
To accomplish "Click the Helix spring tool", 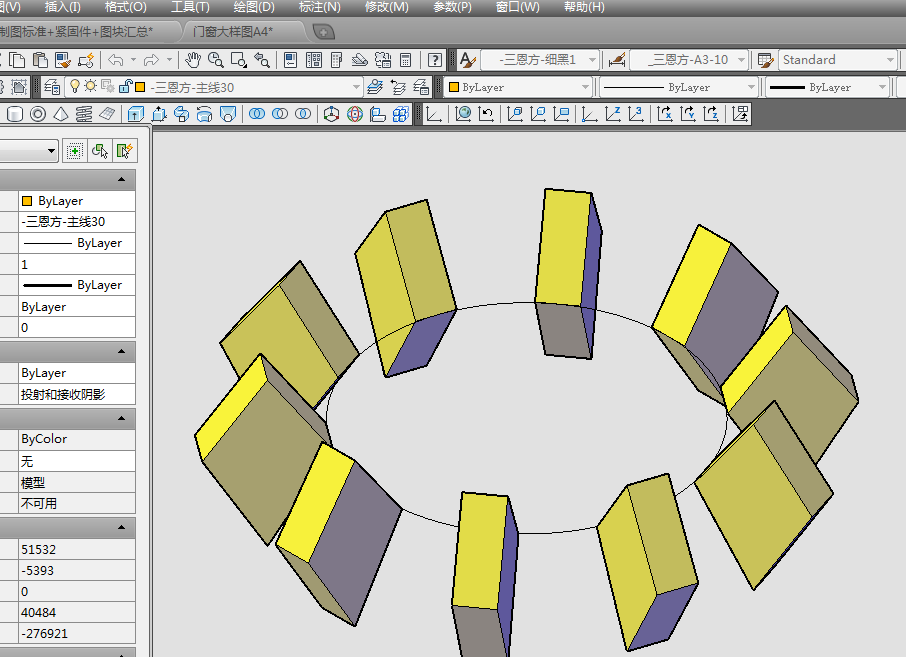I will coord(84,114).
